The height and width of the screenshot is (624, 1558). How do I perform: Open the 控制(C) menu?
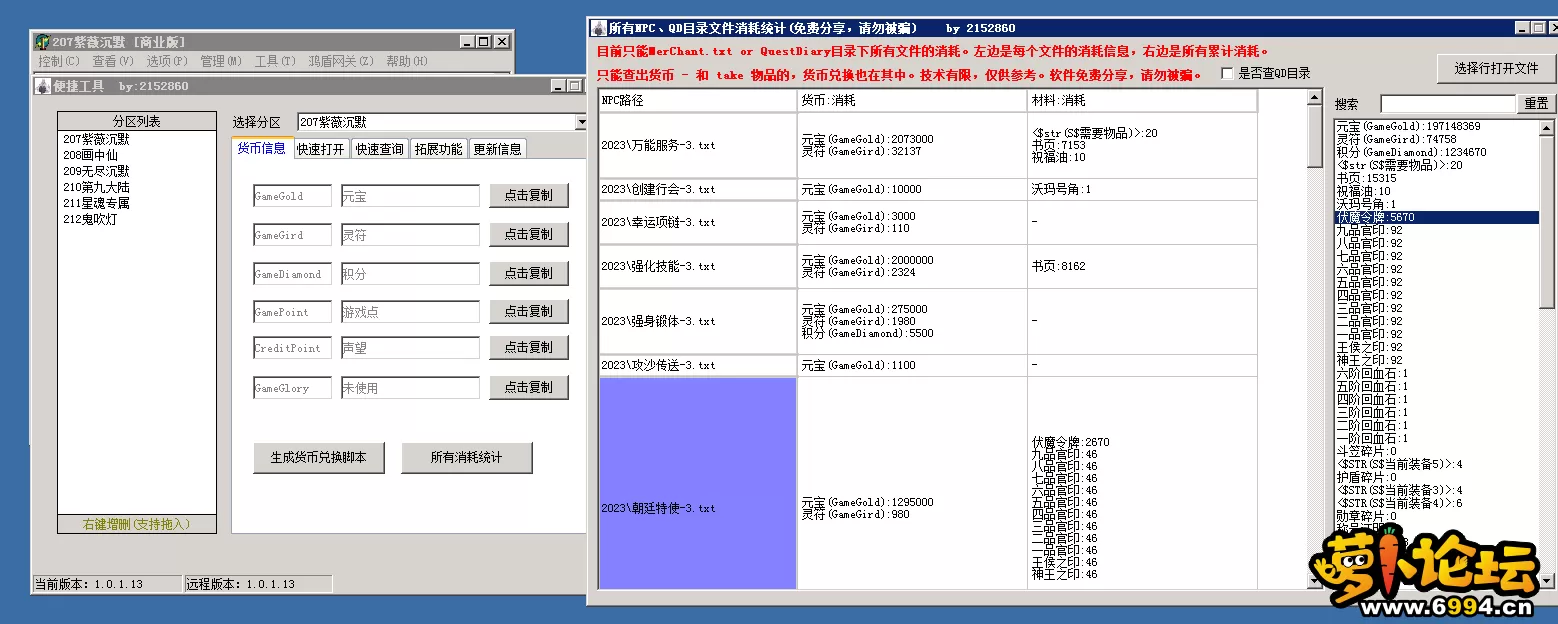[58, 61]
